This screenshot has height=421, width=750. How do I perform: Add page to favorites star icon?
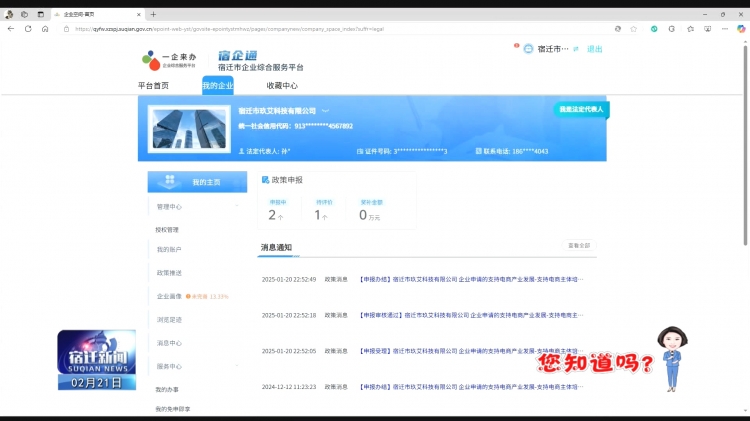pyautogui.click(x=634, y=29)
